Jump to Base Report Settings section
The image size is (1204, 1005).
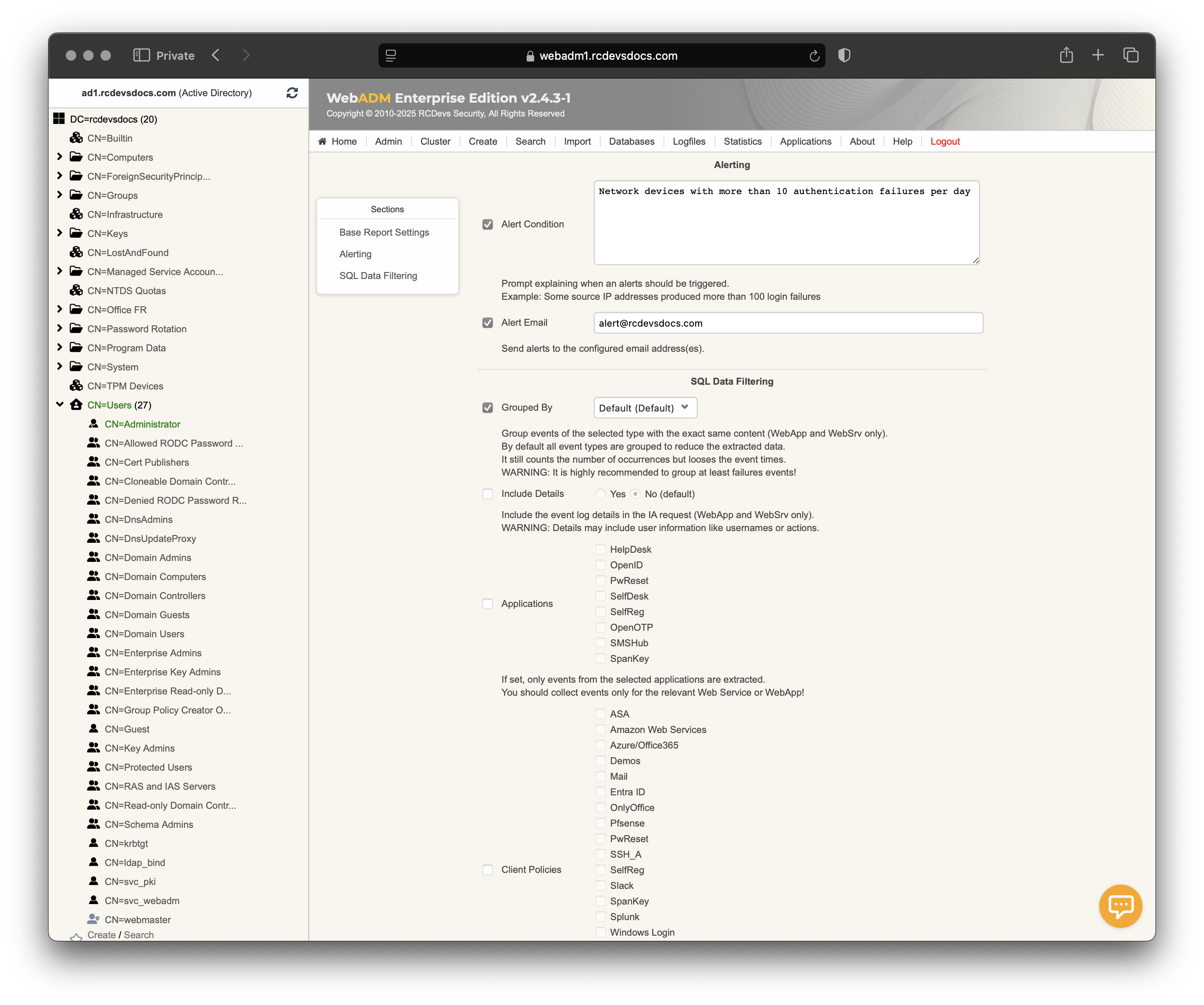(384, 232)
